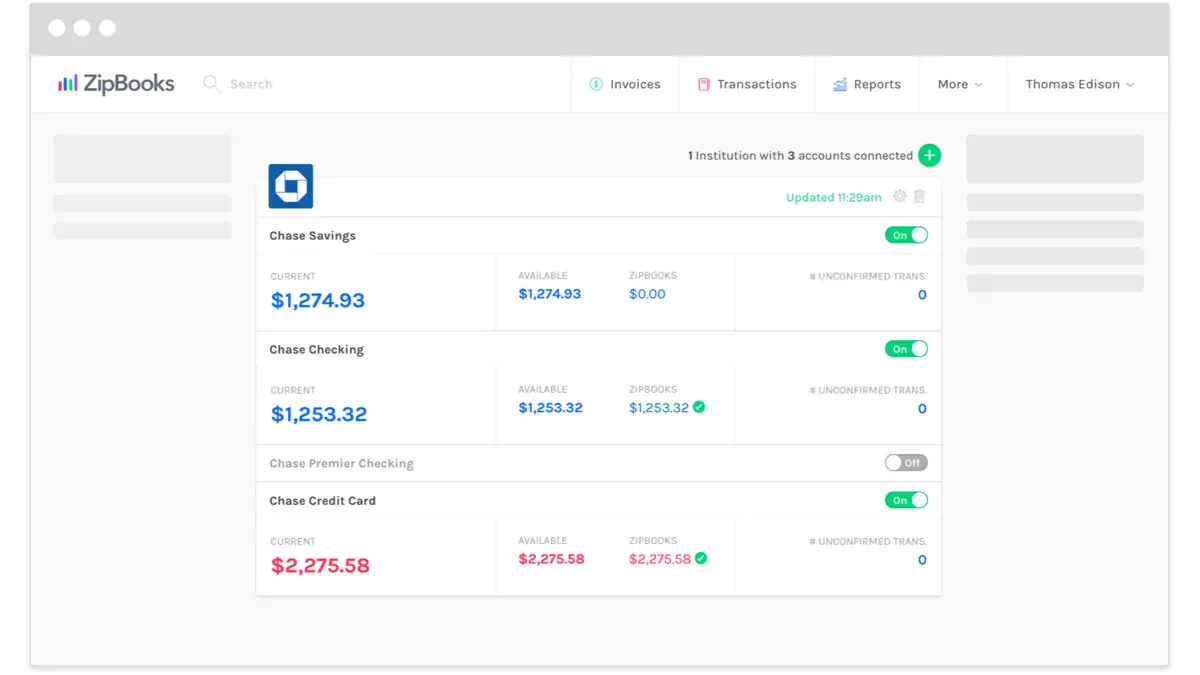This screenshot has height=675, width=1200.
Task: Click the Chase bank logo
Action: [291, 186]
